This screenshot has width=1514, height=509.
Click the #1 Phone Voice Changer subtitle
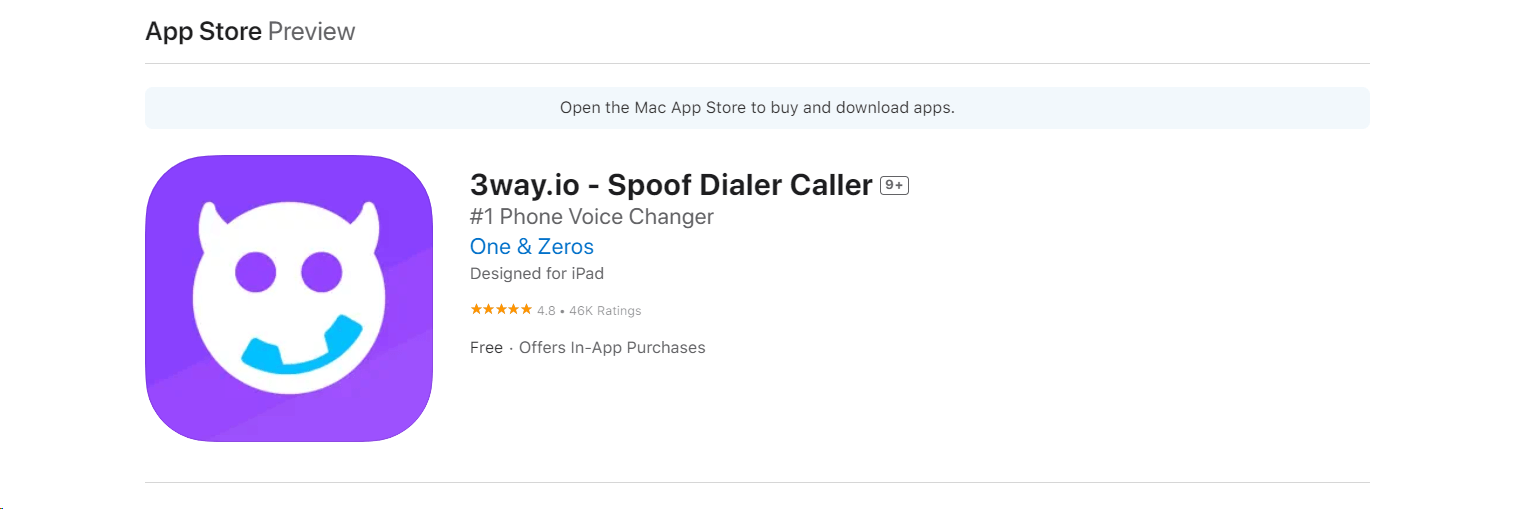592,216
